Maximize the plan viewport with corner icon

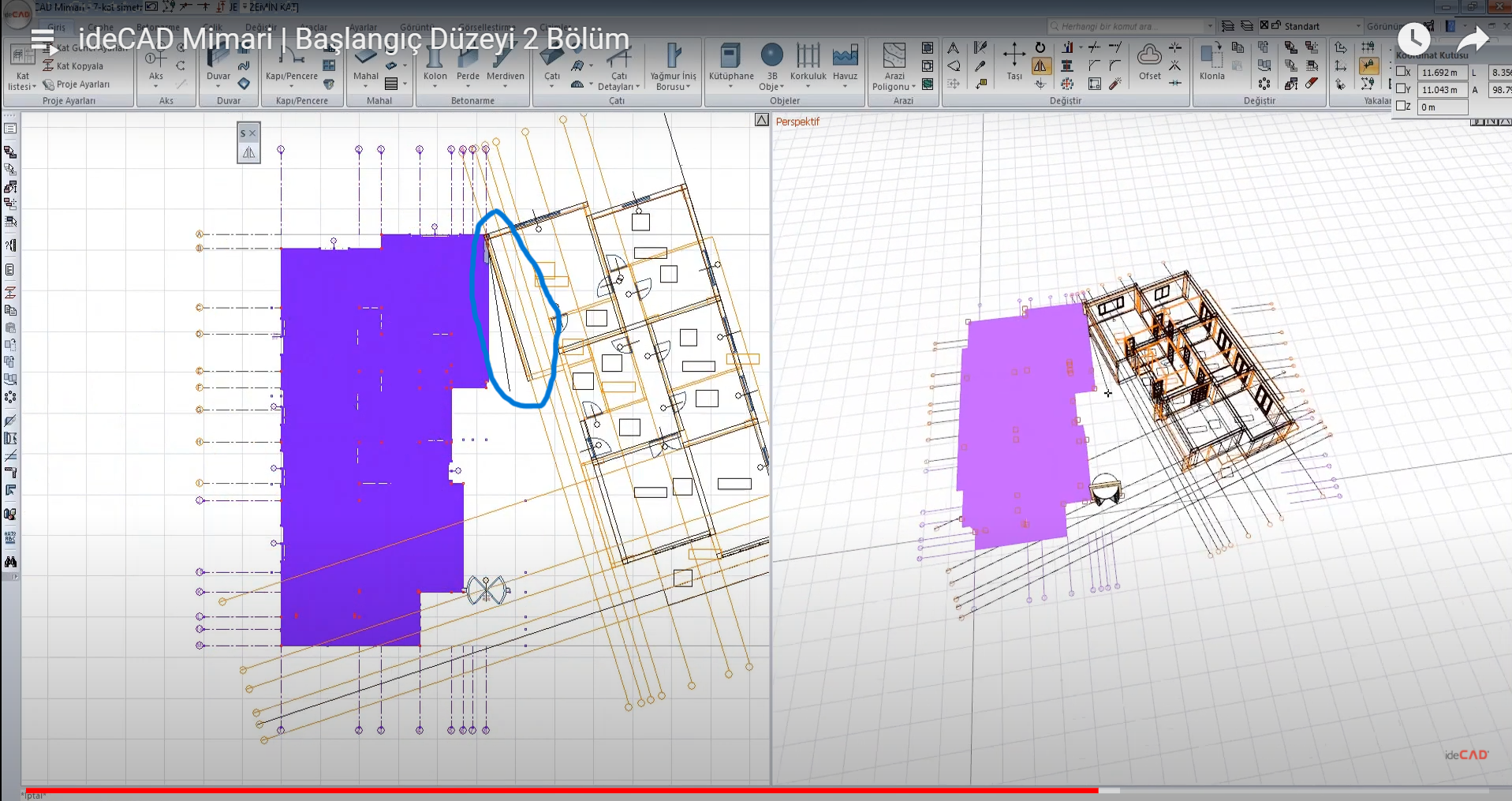[x=762, y=120]
